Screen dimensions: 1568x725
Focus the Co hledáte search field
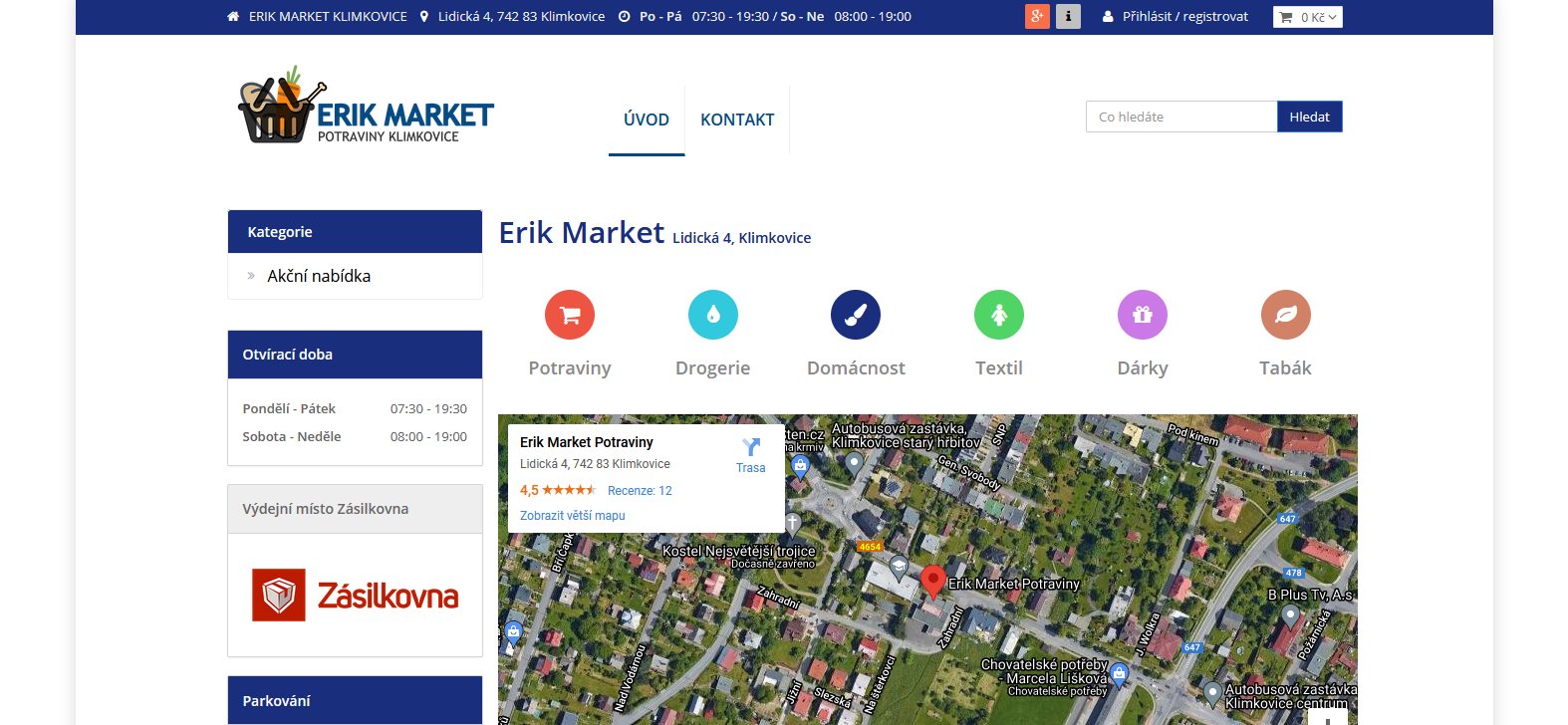pyautogui.click(x=1181, y=117)
